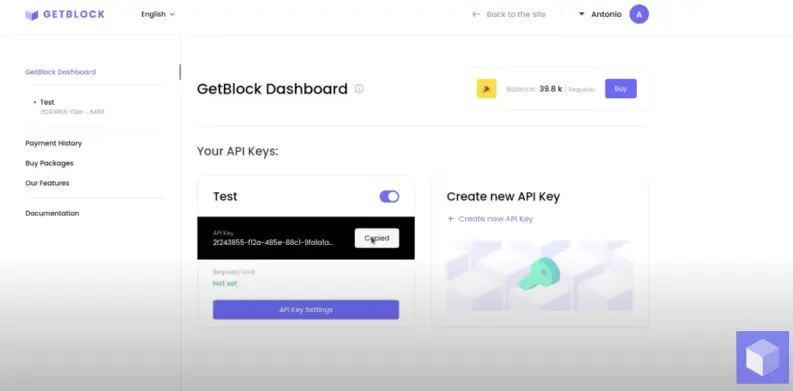Toggle the Test API key switch
The height and width of the screenshot is (391, 793).
click(389, 197)
